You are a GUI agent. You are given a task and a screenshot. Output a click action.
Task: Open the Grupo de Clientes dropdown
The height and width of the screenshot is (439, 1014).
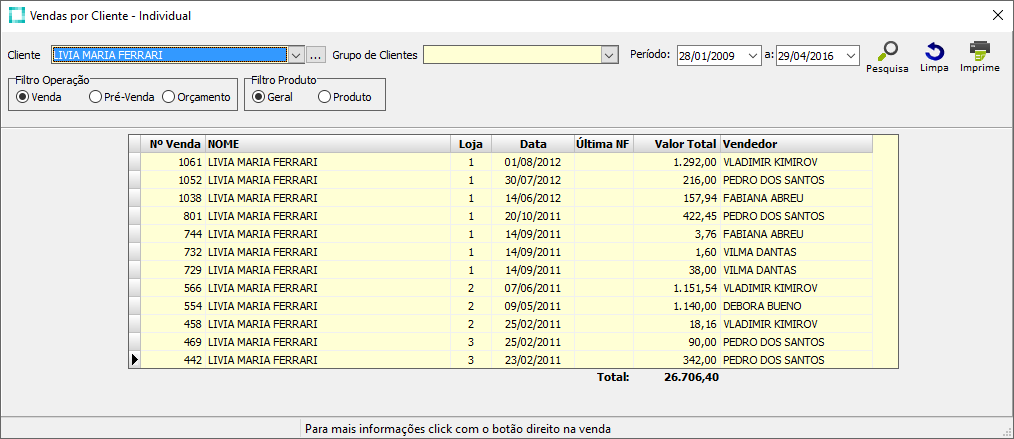tap(610, 55)
